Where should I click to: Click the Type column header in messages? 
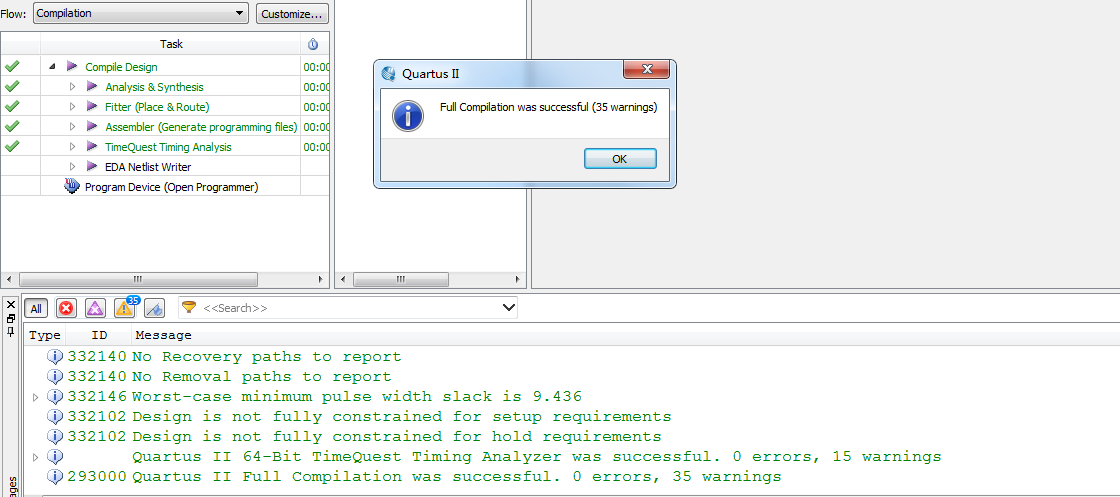[x=45, y=335]
